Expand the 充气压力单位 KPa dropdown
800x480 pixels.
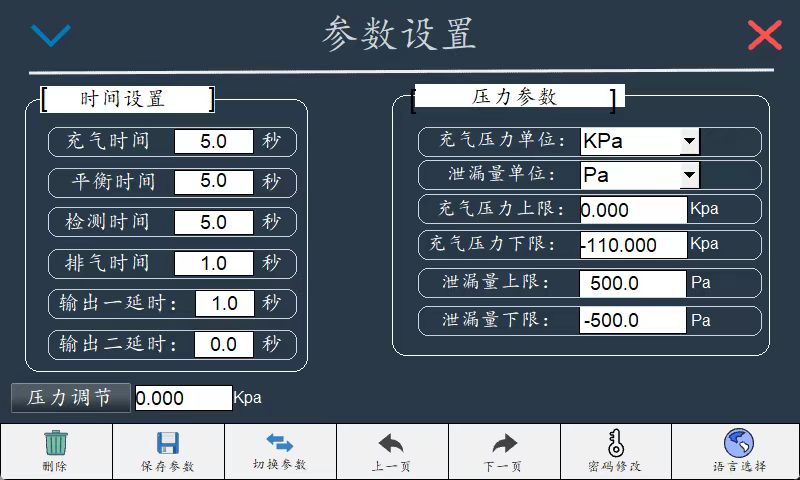[x=689, y=141]
